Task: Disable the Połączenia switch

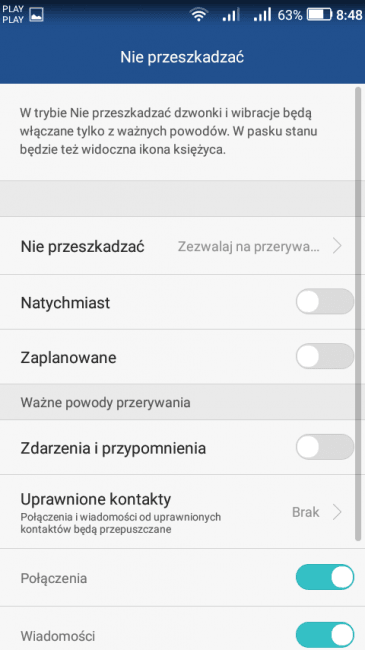Action: pyautogui.click(x=324, y=577)
